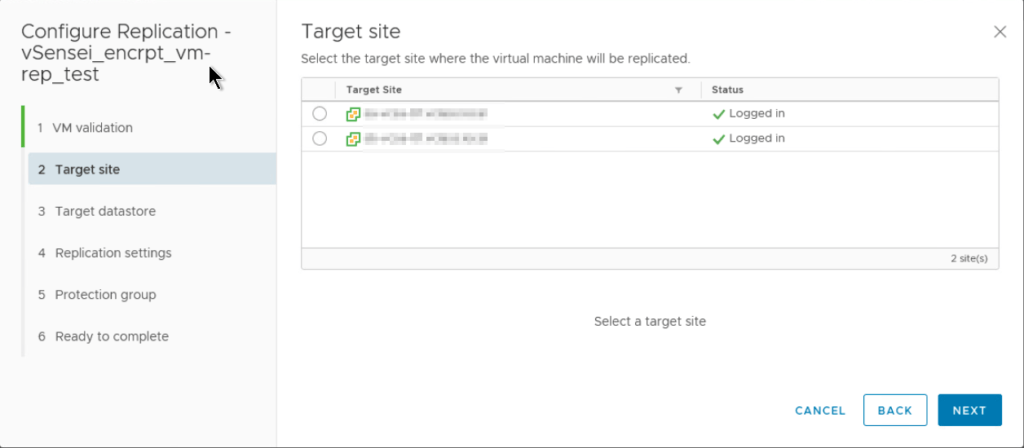This screenshot has width=1024, height=448.
Task: Proceed with the Next button
Action: point(969,410)
